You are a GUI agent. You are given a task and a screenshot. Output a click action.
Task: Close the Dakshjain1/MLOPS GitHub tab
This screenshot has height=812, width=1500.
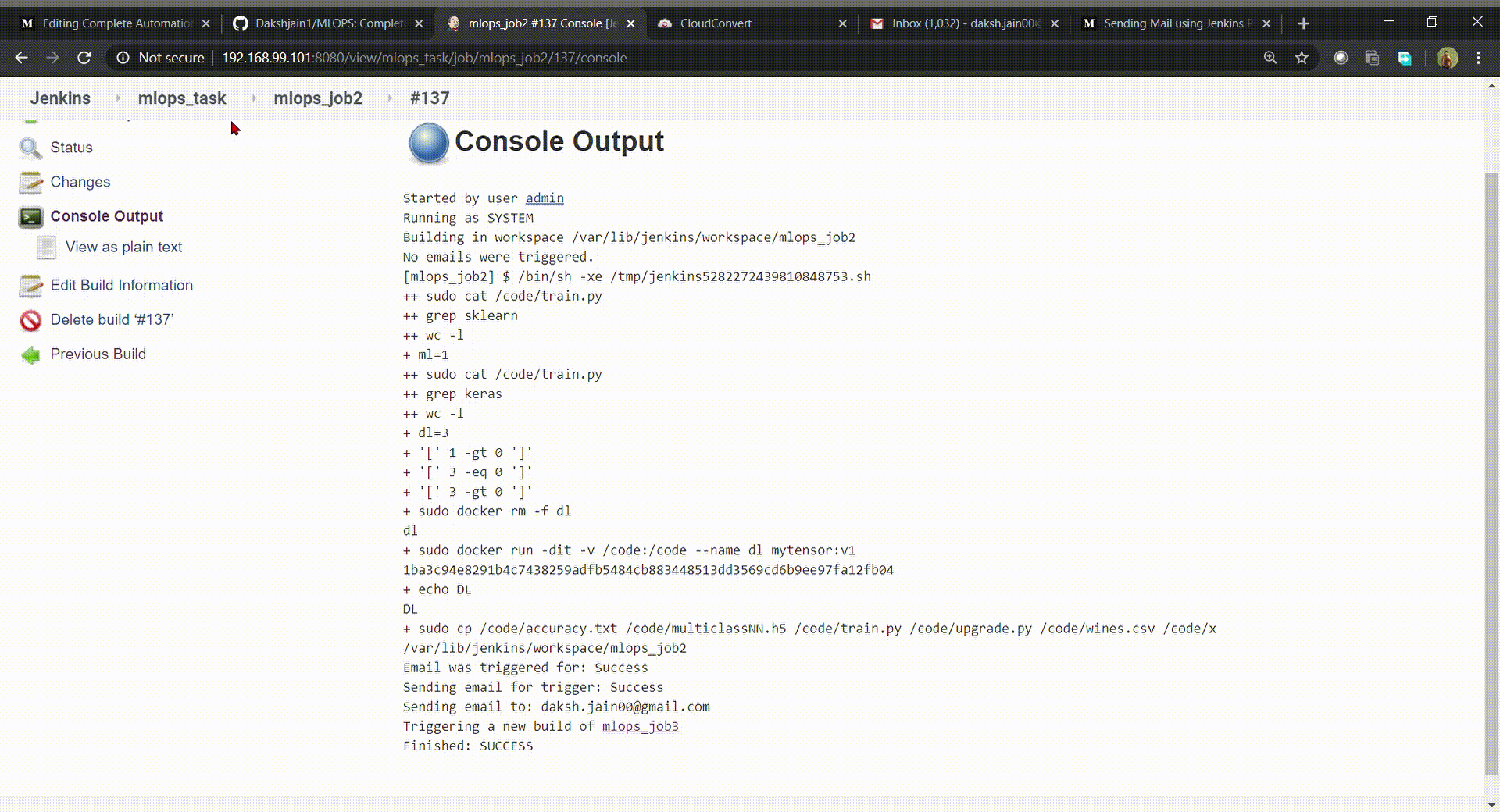pos(419,23)
